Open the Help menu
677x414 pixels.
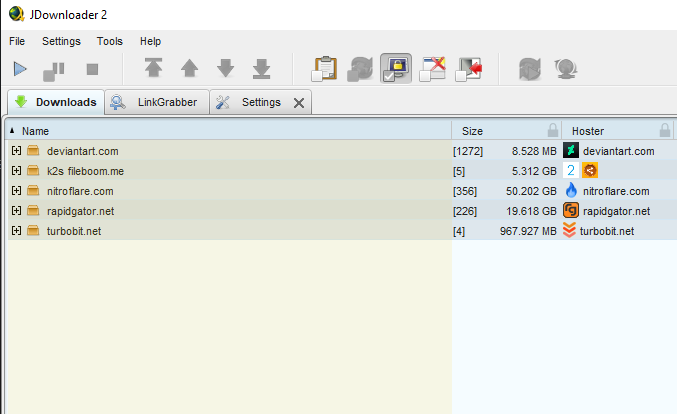[150, 41]
